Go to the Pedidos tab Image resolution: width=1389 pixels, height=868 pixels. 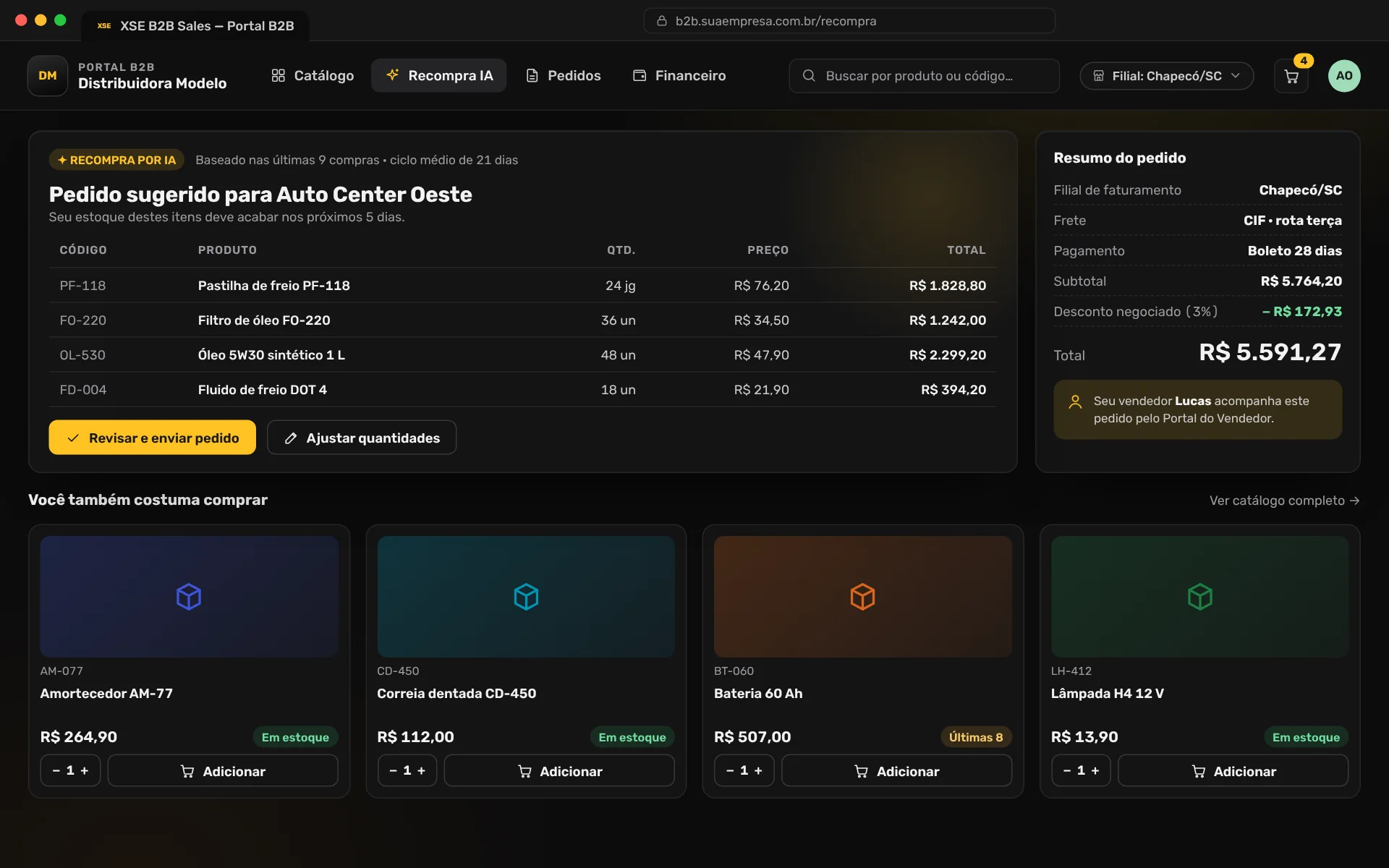point(564,76)
